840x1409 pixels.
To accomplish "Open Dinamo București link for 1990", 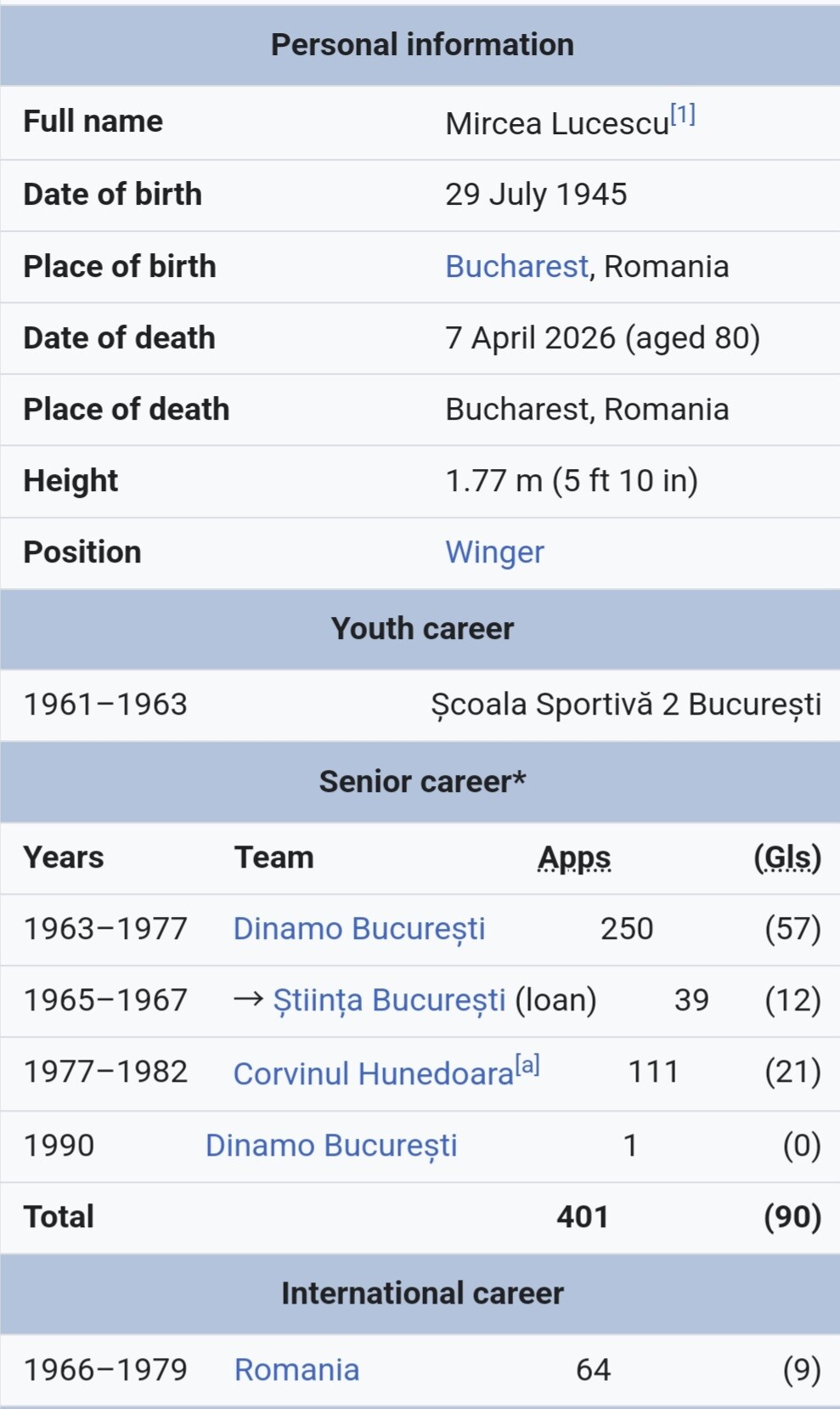I will coord(331,1146).
